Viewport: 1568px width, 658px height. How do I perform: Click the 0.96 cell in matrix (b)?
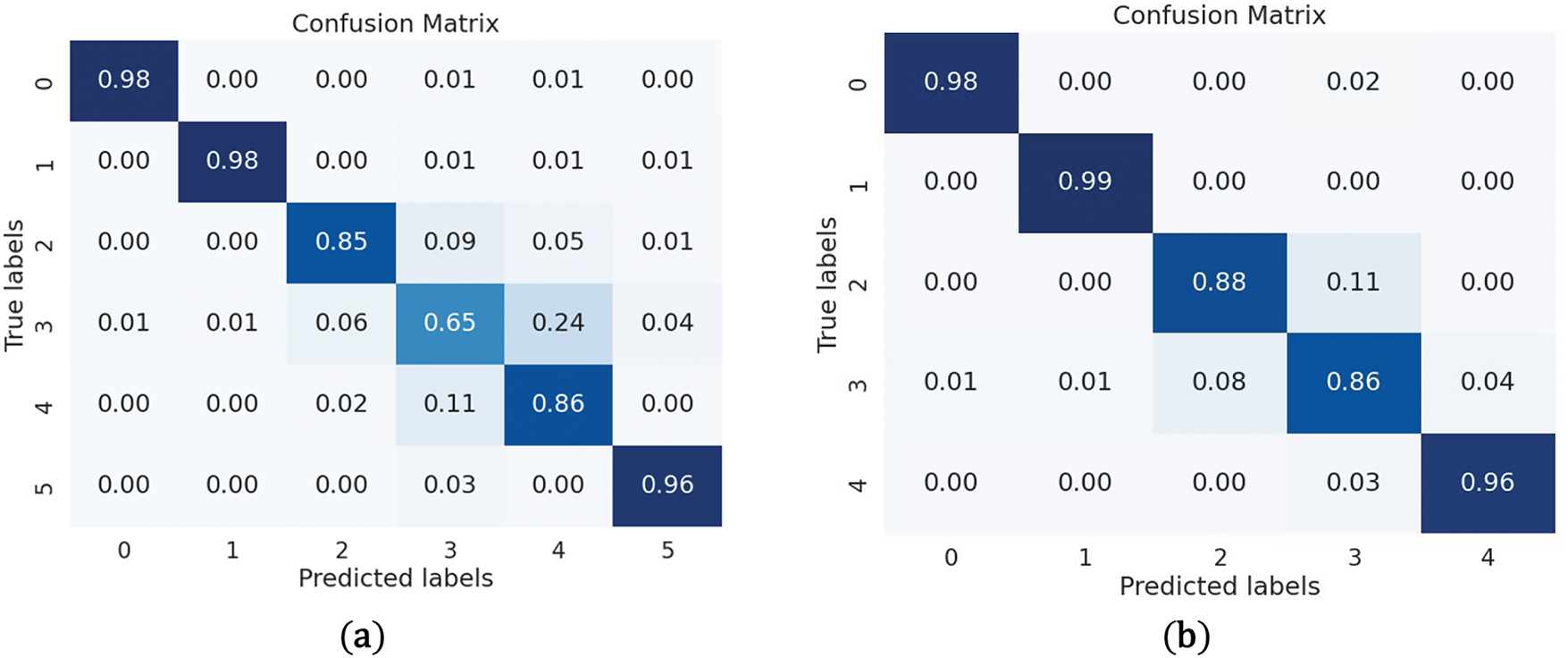coord(1488,483)
